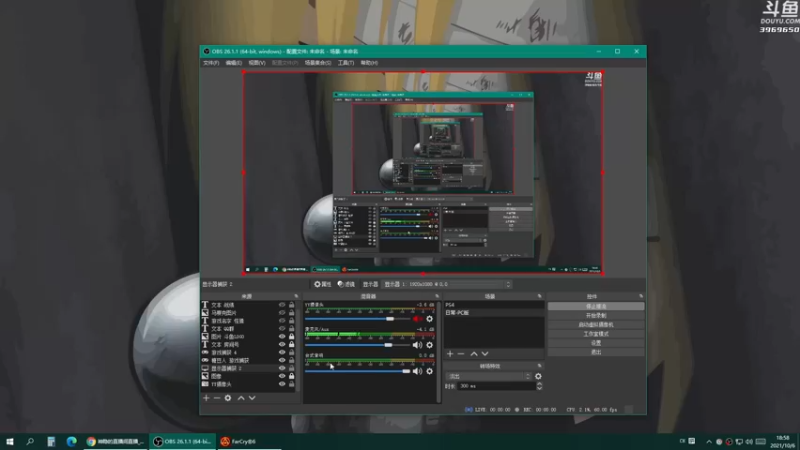800x450 pixels.
Task: Click the stop streaming button in controls
Action: (x=596, y=307)
